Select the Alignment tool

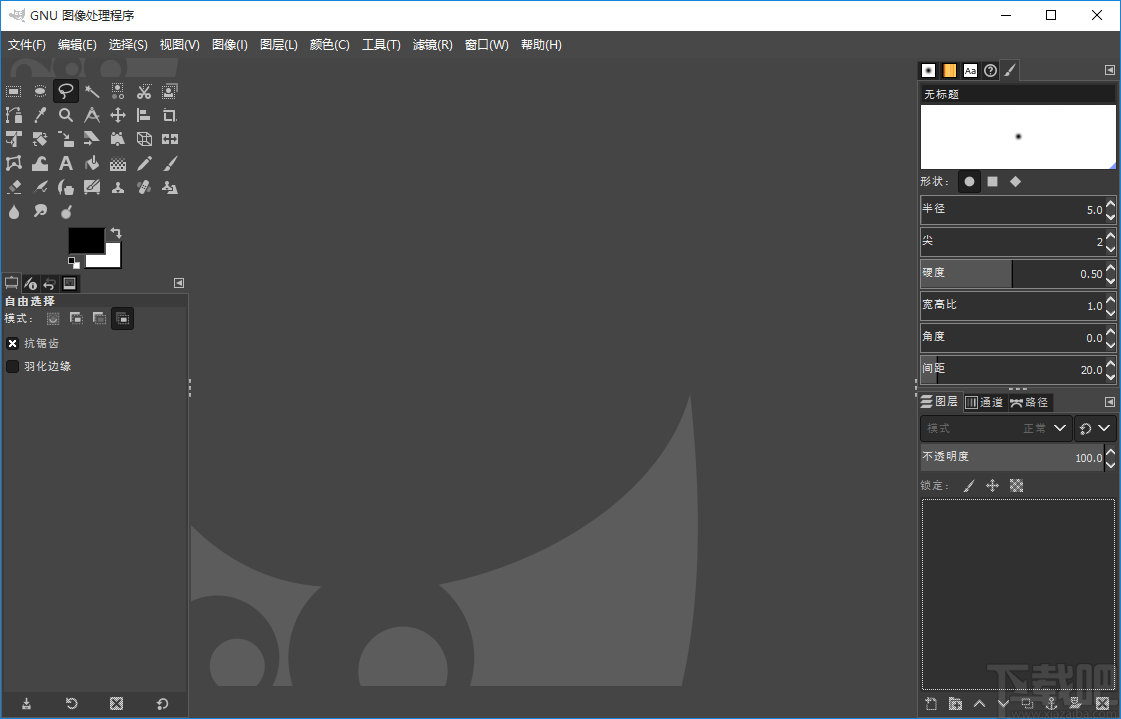pos(144,115)
